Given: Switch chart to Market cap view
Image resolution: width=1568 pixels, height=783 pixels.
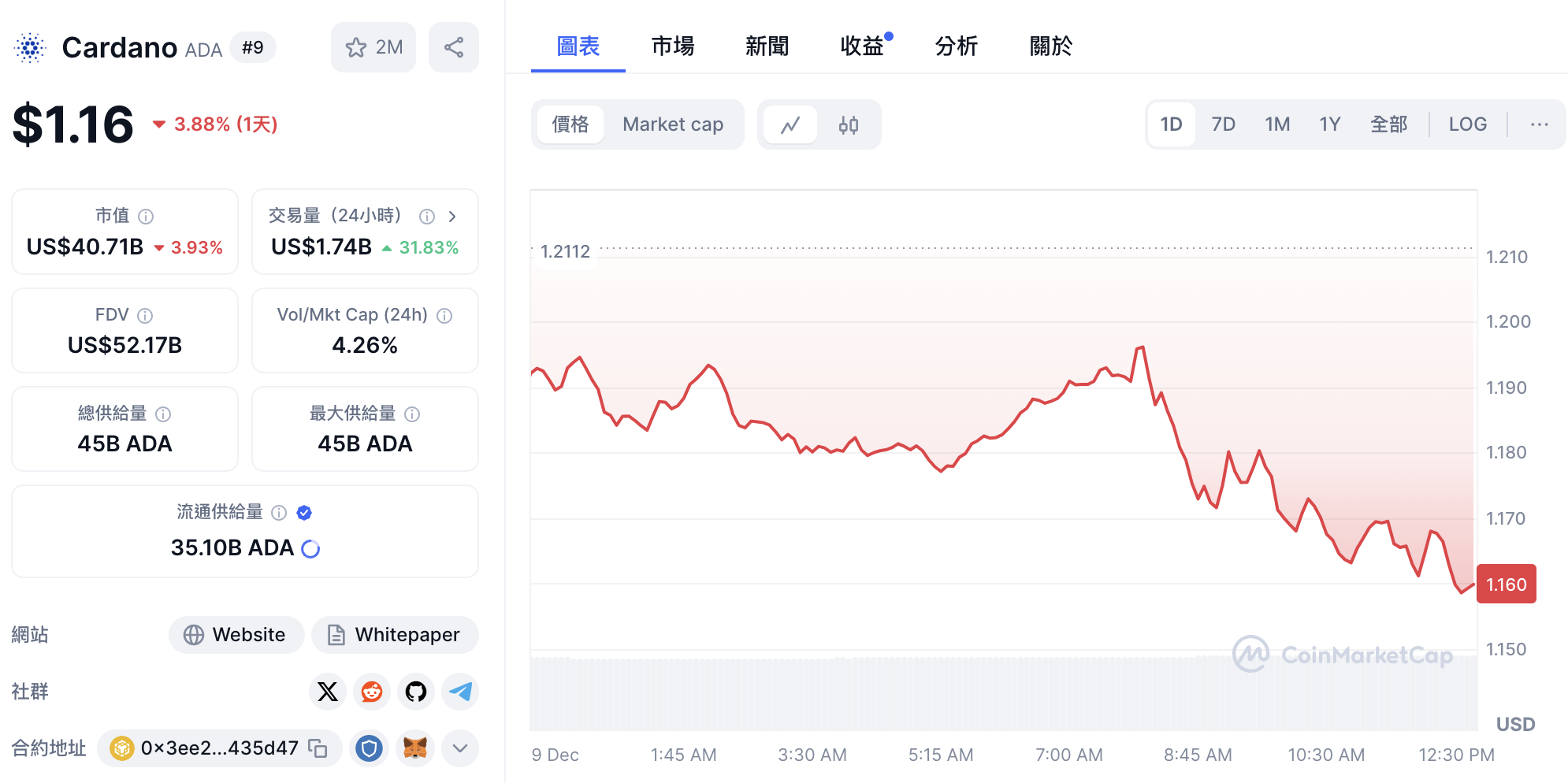Looking at the screenshot, I should (x=673, y=124).
